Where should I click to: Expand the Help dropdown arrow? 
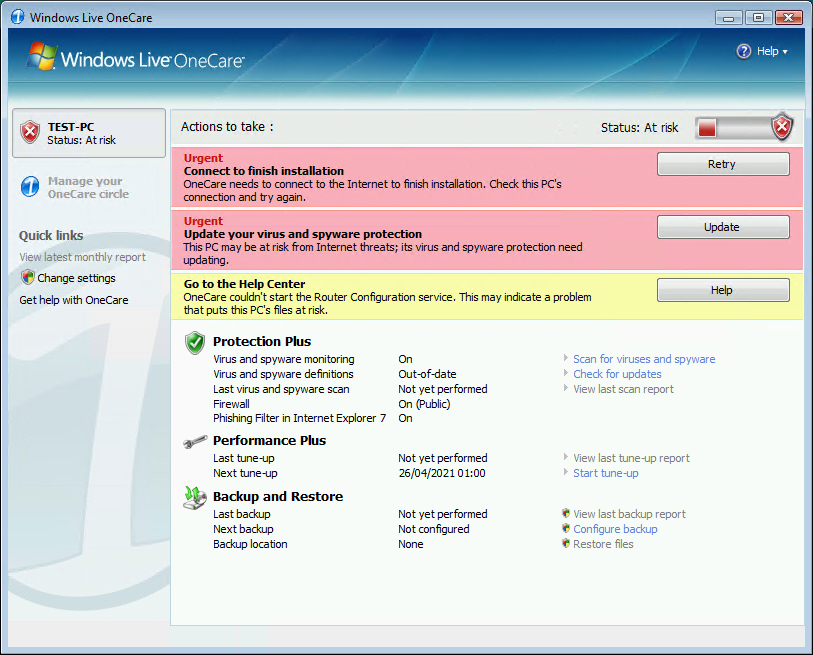[785, 52]
